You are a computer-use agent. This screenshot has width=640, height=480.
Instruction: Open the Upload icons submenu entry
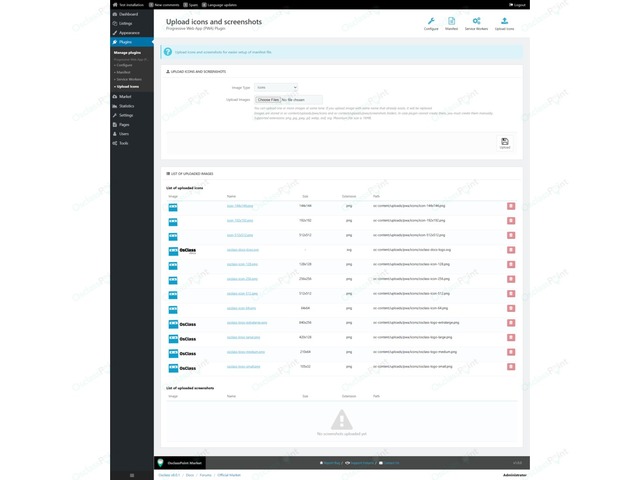[x=127, y=87]
